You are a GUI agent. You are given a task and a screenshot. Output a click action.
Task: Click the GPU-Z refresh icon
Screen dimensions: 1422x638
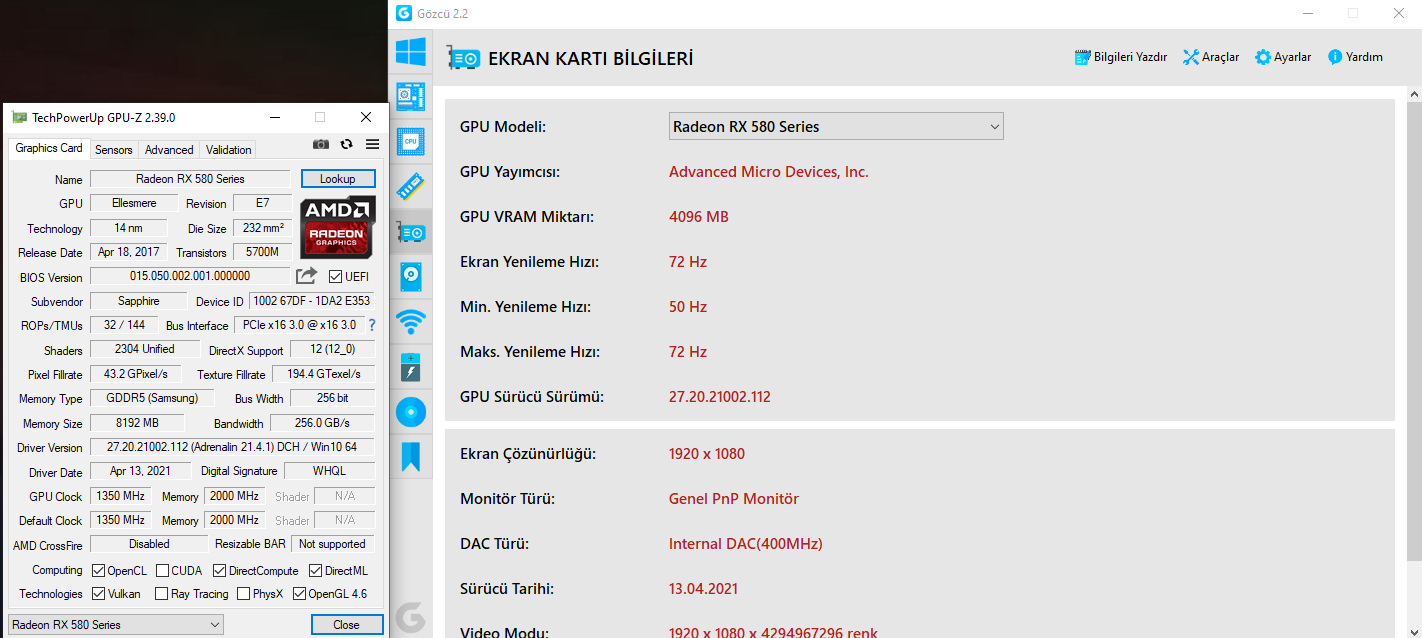pyautogui.click(x=347, y=145)
